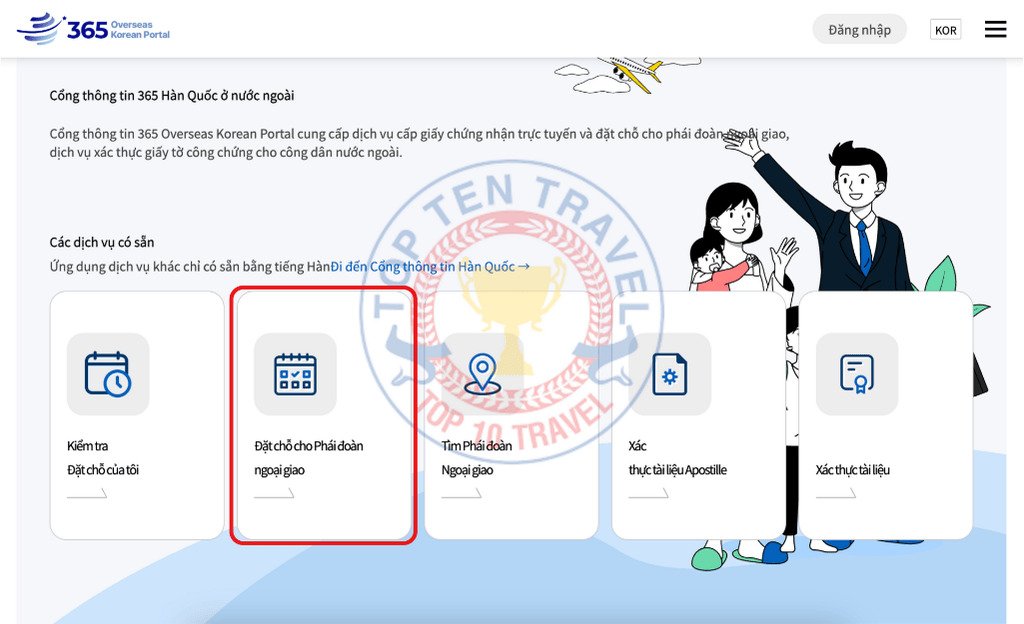Viewport: 1024px width, 624px height.
Task: Click the heading Cổng thông tin 365 Hàn Quốc
Action: click(x=172, y=95)
